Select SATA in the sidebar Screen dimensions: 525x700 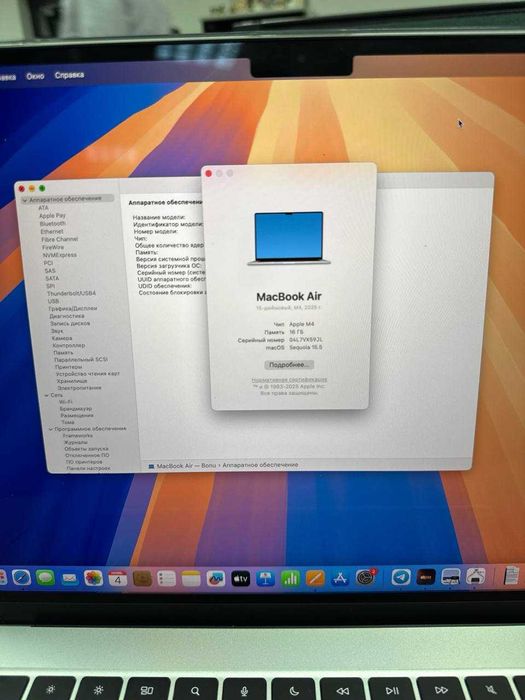pyautogui.click(x=52, y=278)
